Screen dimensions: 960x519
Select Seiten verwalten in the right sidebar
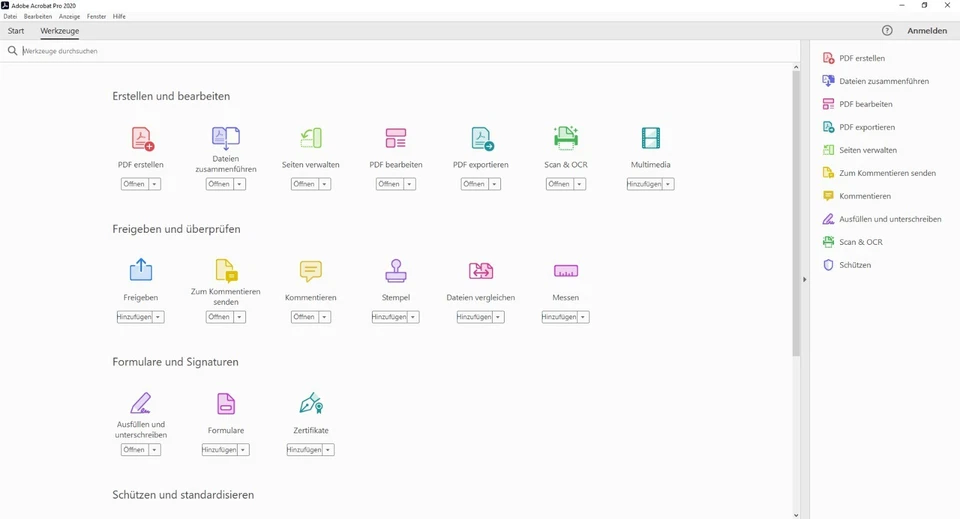(860, 150)
